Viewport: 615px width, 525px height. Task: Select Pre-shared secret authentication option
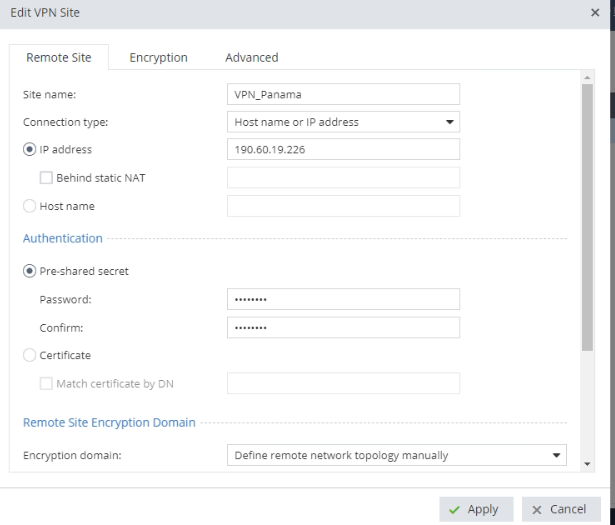coord(29,271)
